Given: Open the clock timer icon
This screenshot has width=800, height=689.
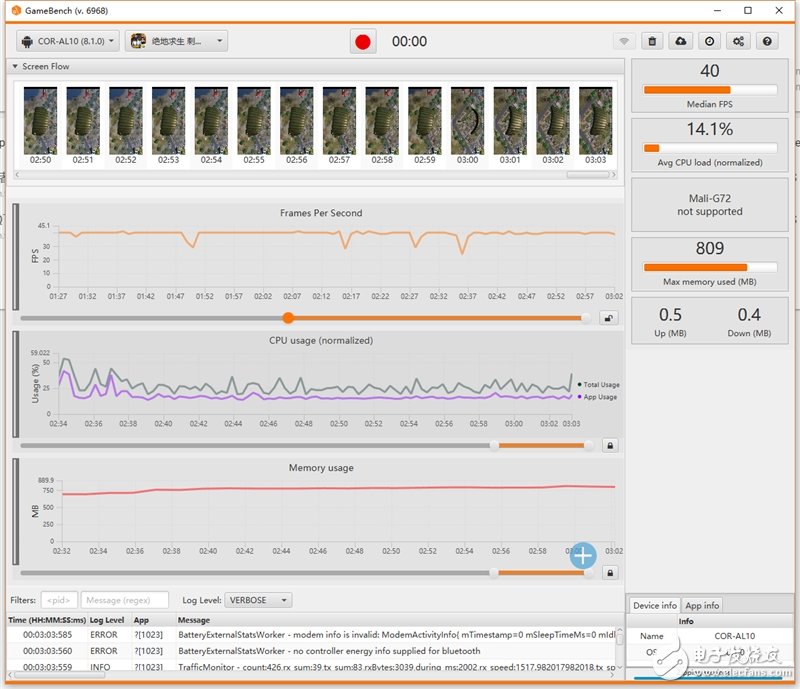Looking at the screenshot, I should tap(709, 42).
